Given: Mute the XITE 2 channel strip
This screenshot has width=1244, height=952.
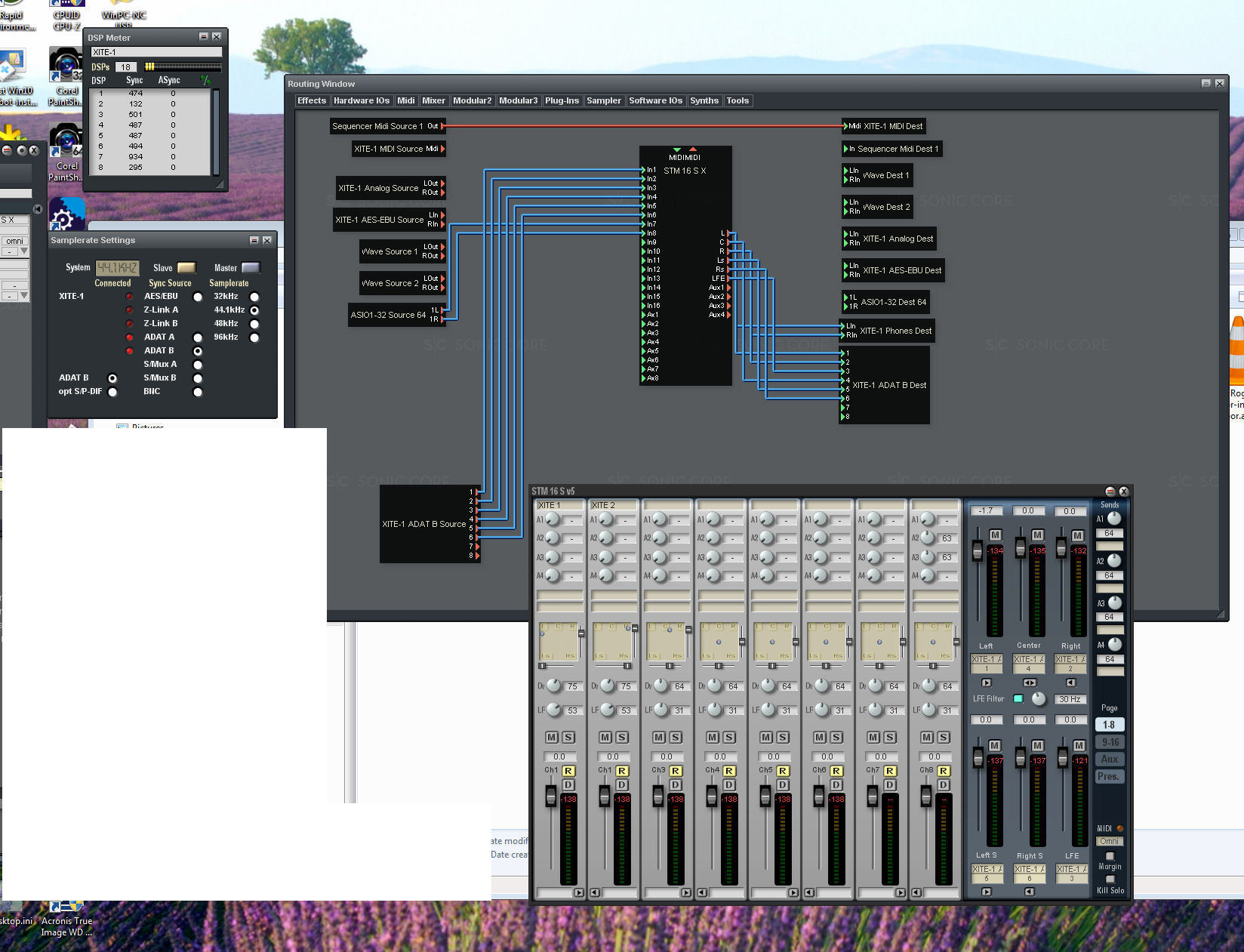Looking at the screenshot, I should 605,737.
